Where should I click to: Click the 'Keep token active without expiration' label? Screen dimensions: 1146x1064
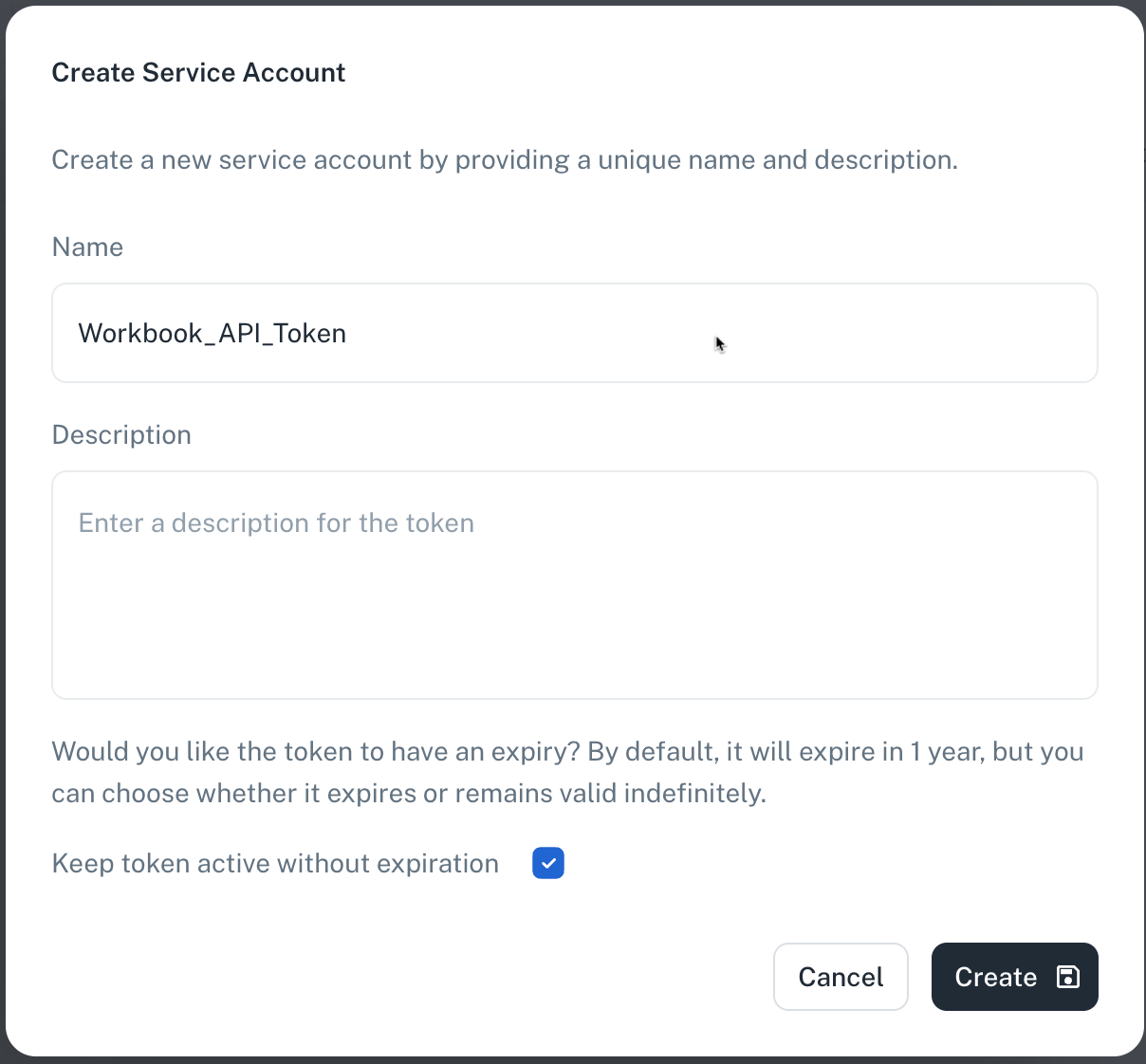click(275, 864)
